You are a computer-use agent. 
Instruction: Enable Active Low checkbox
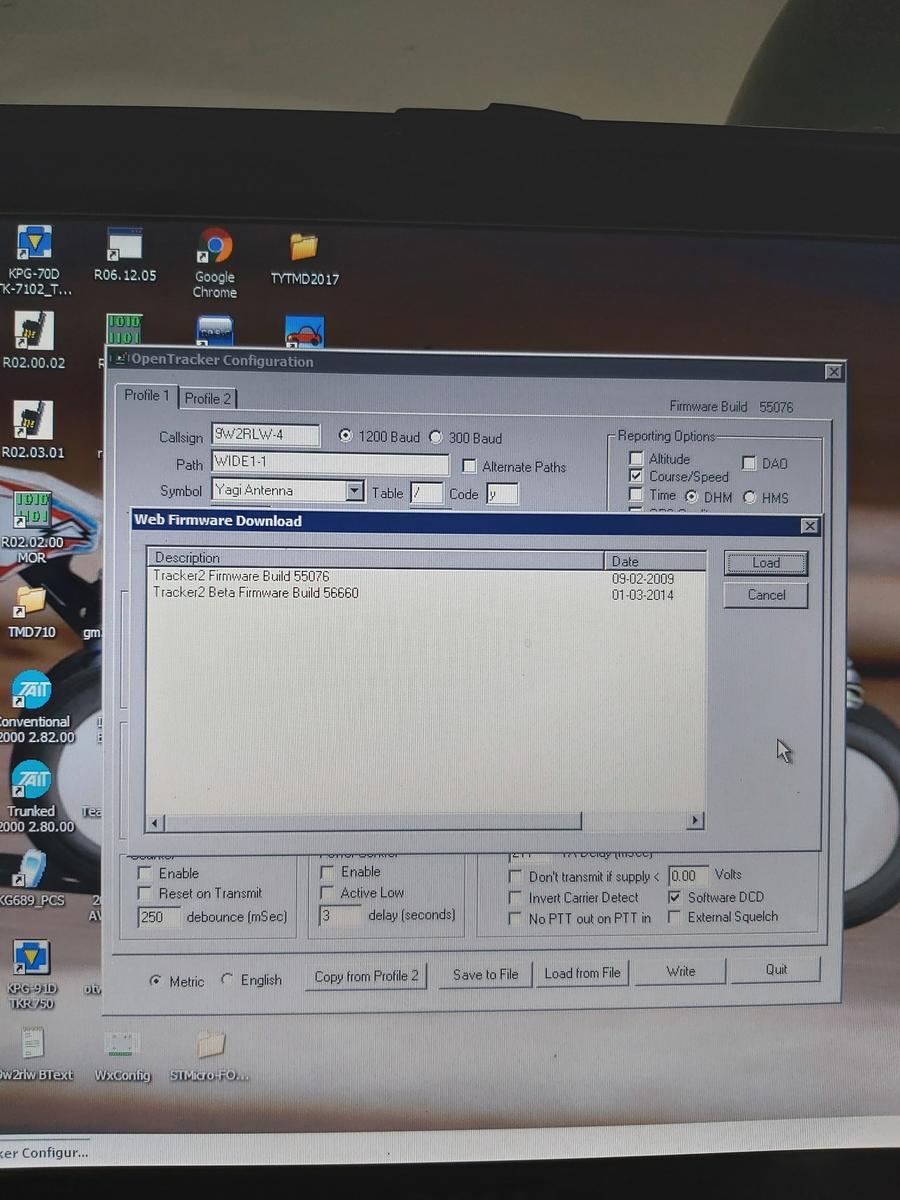[326, 893]
